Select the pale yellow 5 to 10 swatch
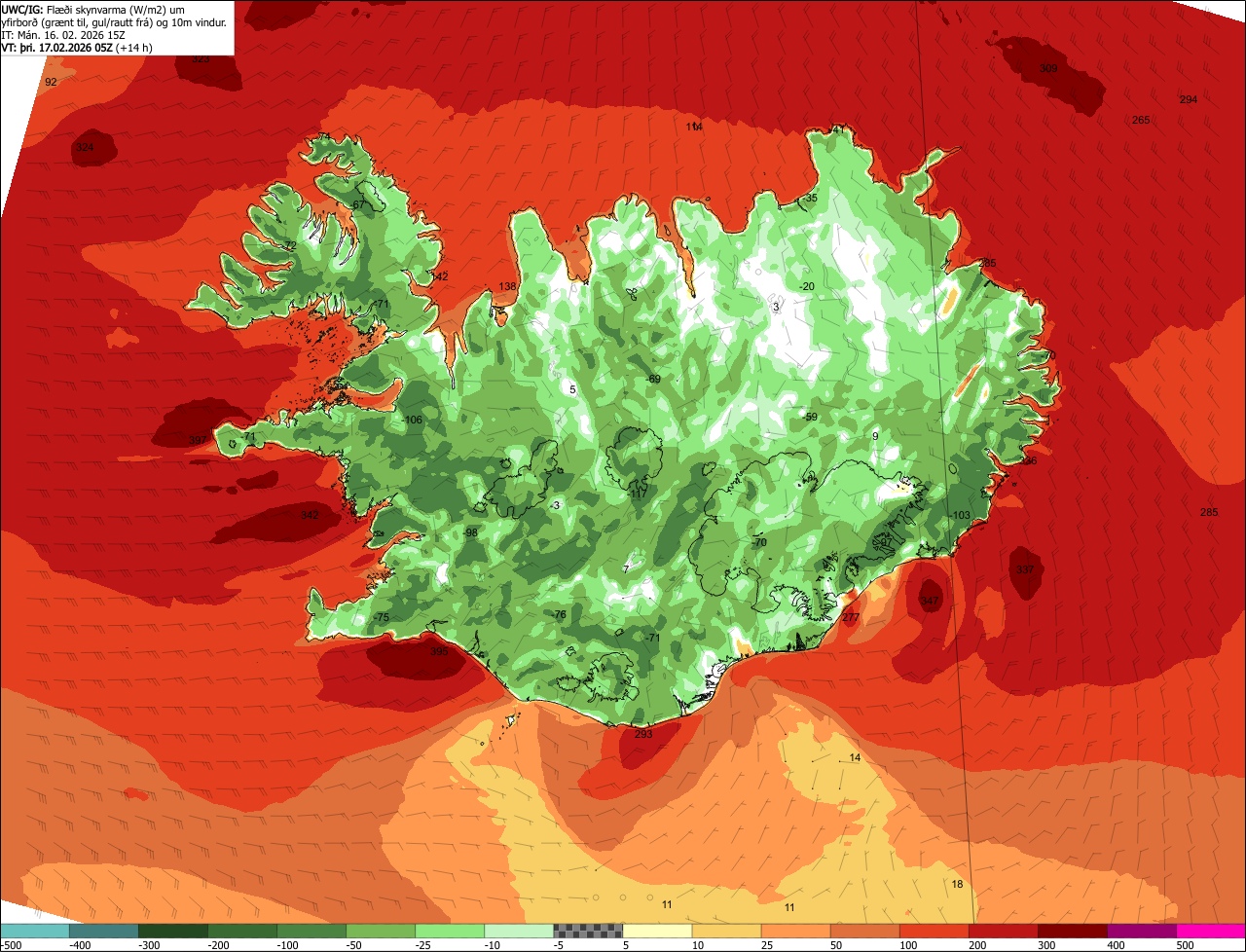The image size is (1246, 952). (x=657, y=931)
